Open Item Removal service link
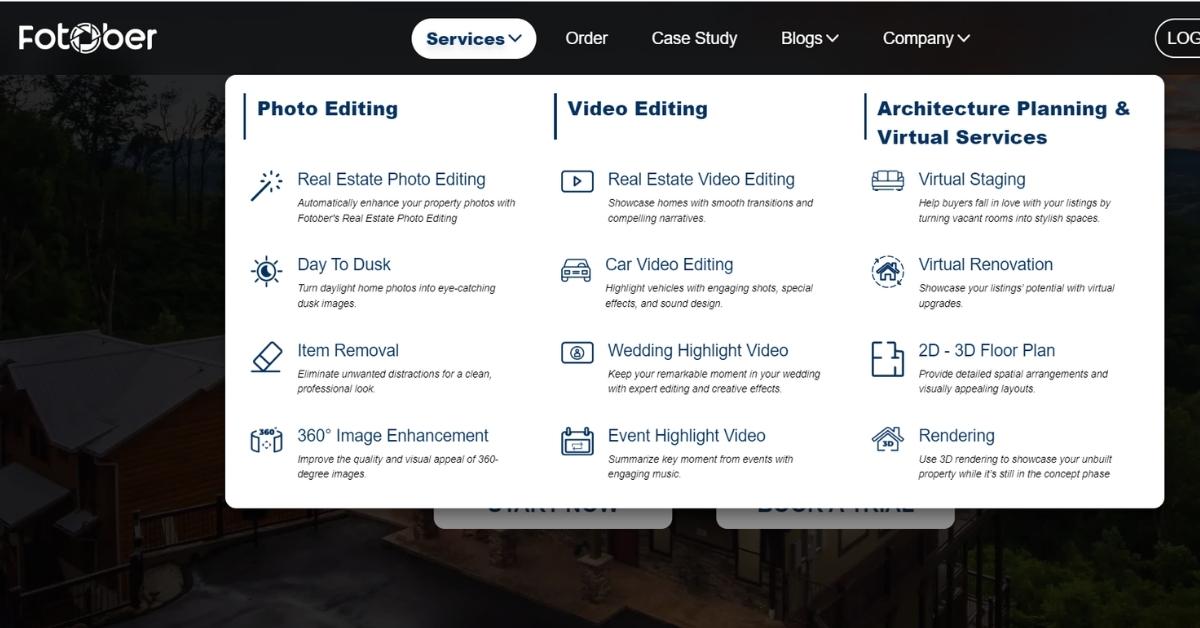 click(348, 350)
